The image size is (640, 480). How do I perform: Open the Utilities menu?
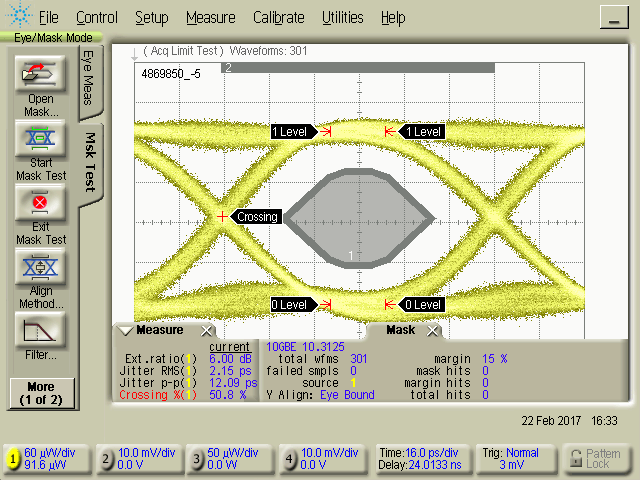[x=343, y=18]
